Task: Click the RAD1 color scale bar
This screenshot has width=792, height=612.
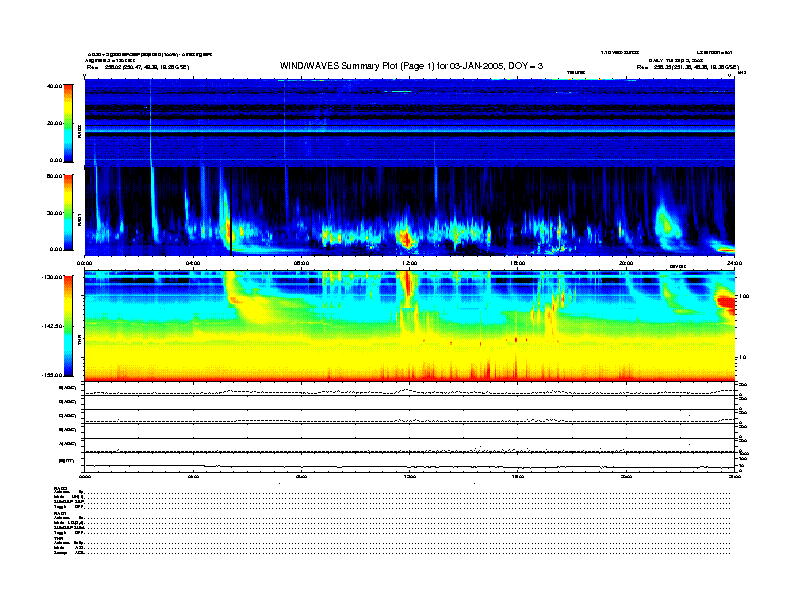Action: tap(68, 213)
